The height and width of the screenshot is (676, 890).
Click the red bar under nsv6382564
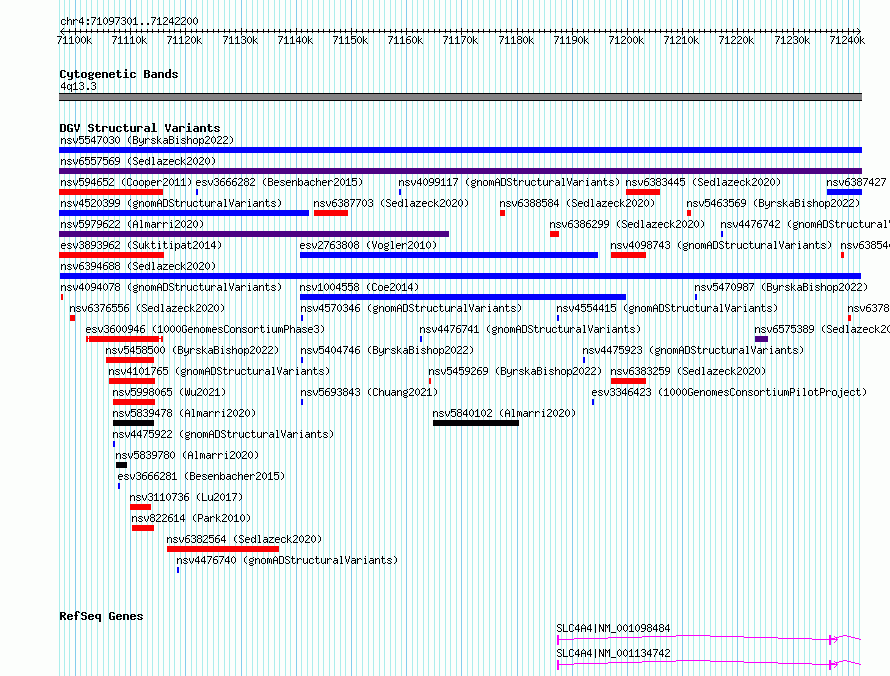(223, 549)
